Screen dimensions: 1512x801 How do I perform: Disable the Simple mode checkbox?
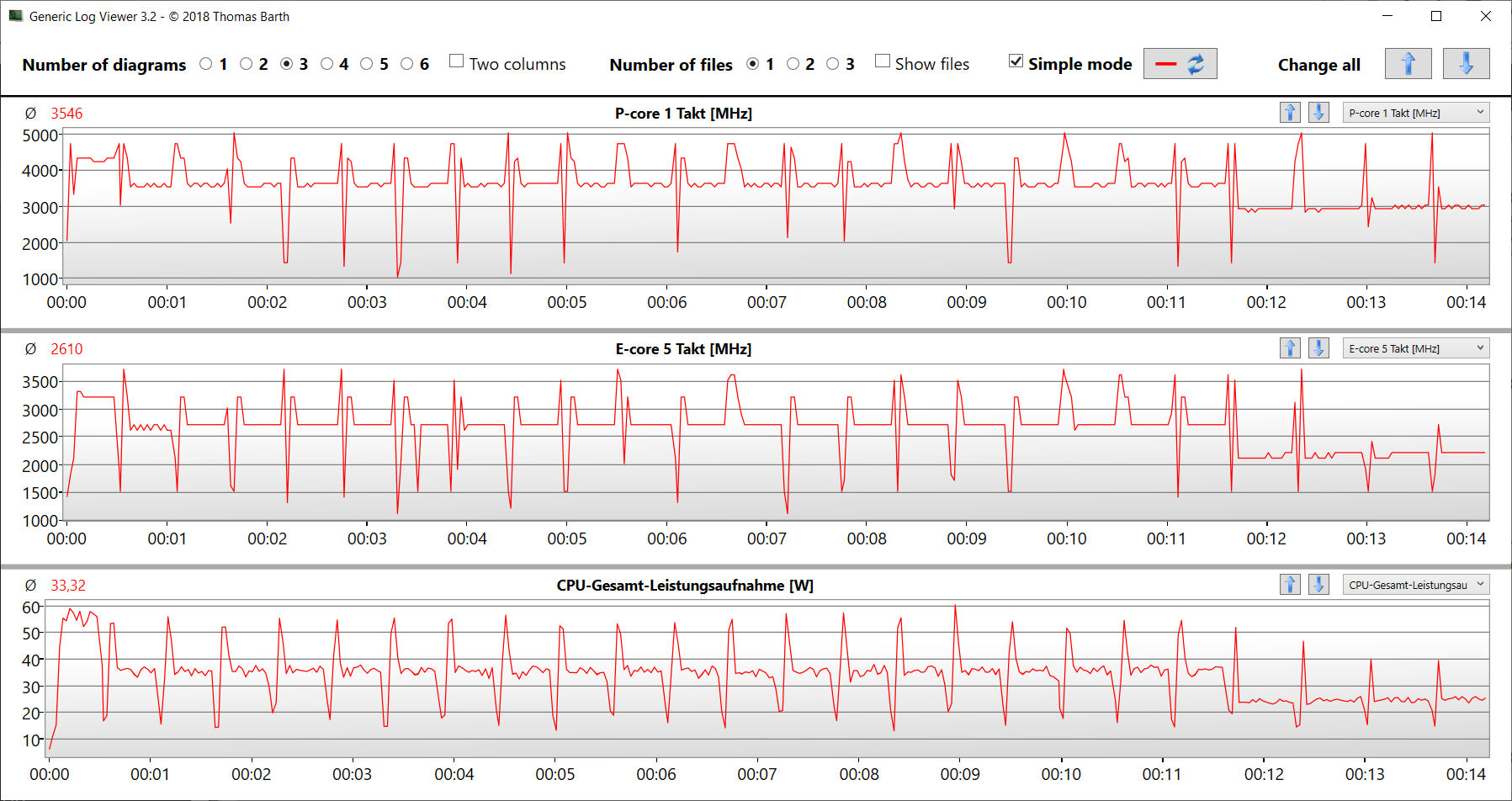1016,61
